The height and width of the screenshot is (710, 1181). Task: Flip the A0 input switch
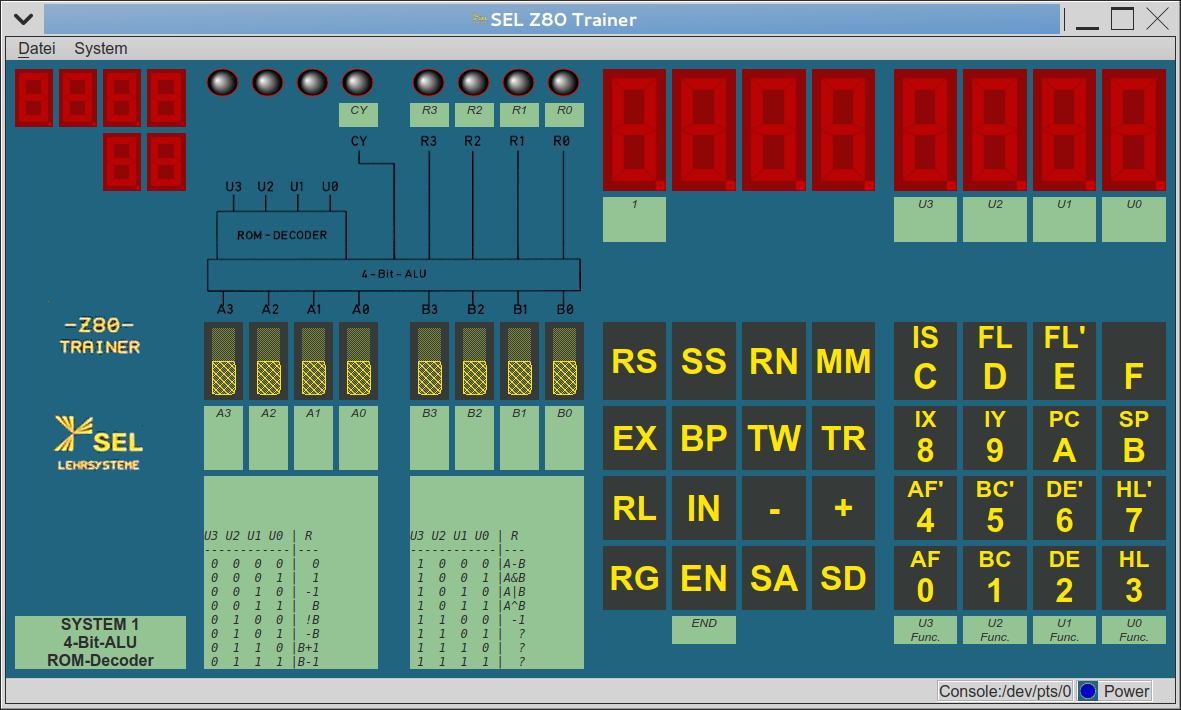358,360
